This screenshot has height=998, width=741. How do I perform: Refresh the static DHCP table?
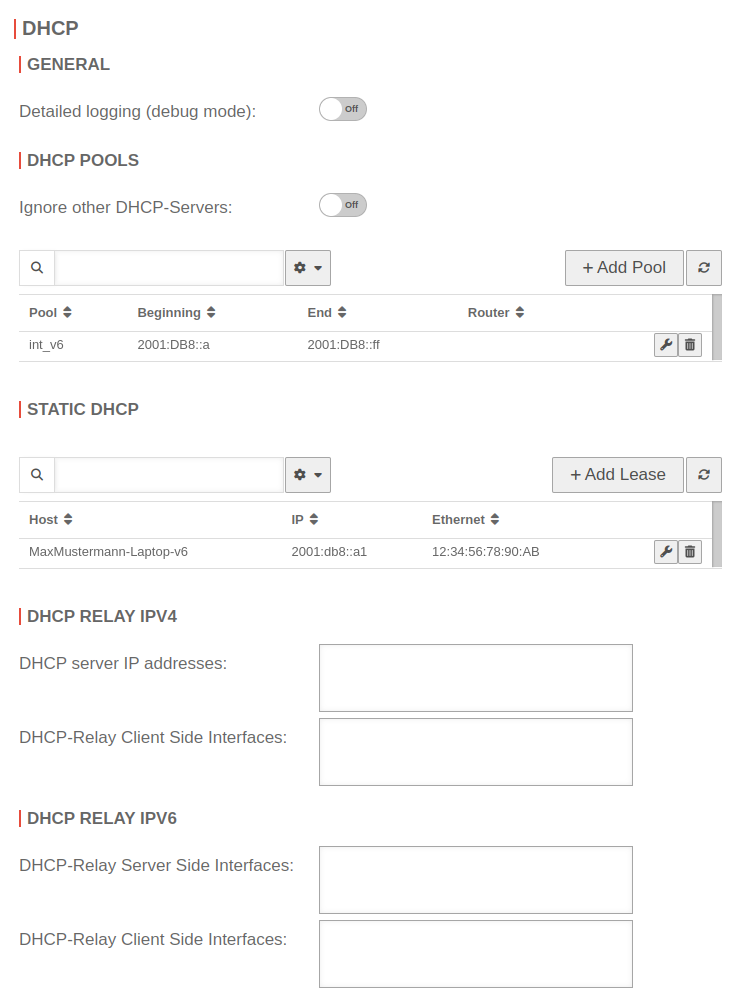tap(704, 475)
